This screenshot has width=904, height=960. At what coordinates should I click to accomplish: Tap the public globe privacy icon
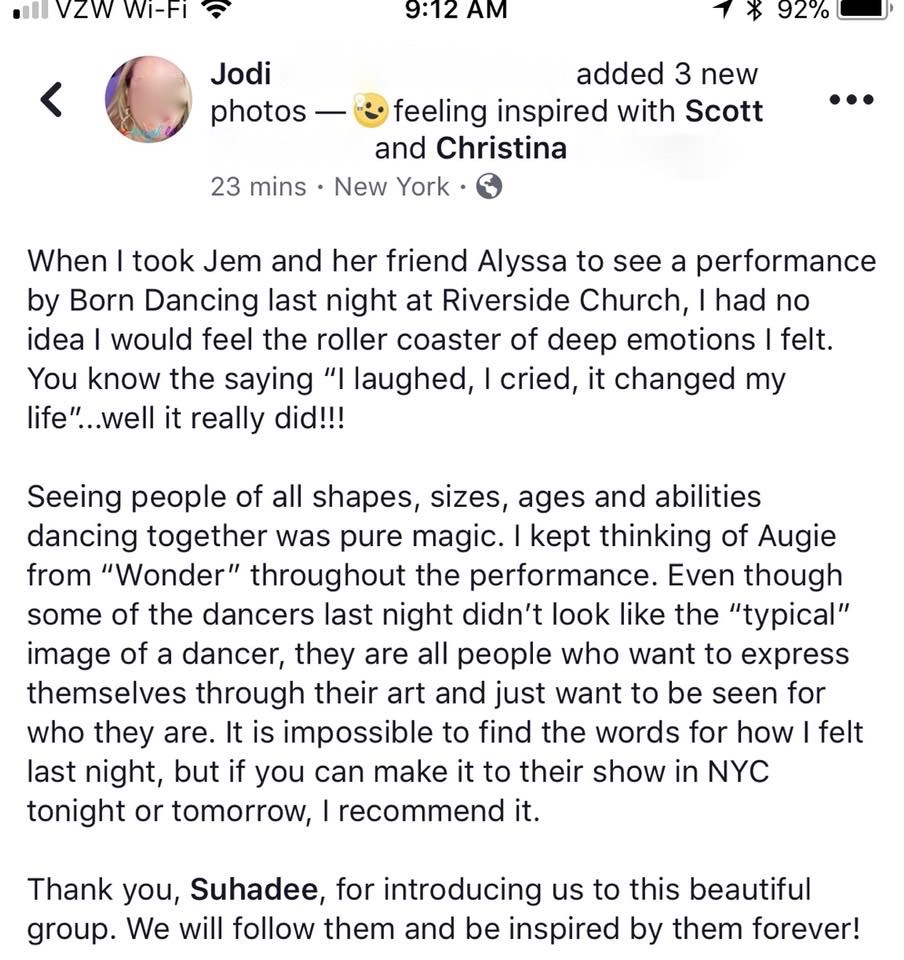point(489,186)
